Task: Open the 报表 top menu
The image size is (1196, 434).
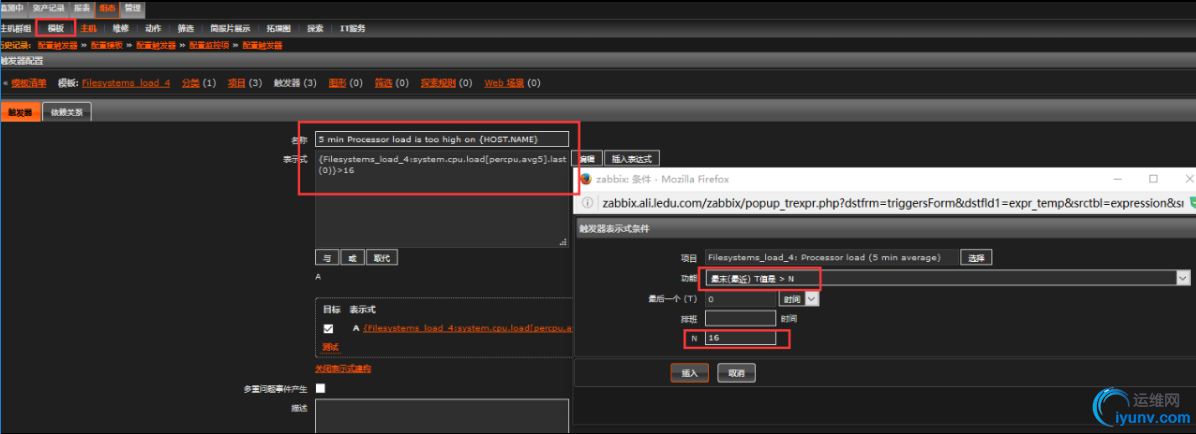Action: point(82,8)
